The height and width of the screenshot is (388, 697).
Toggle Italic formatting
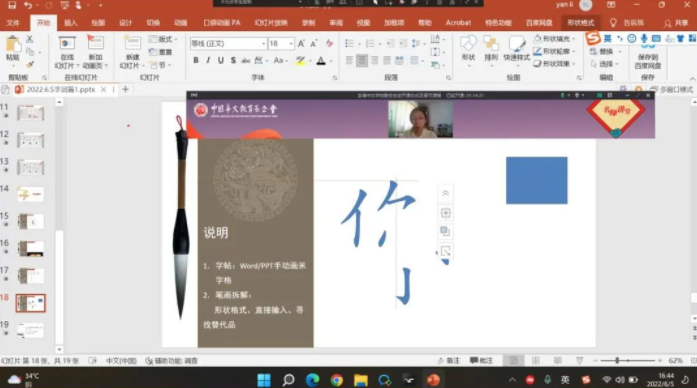[208, 60]
